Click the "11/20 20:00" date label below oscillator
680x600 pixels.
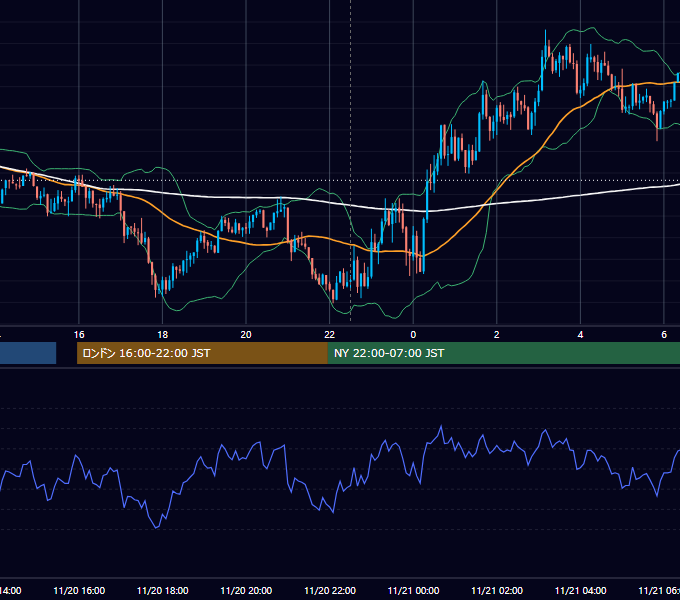pyautogui.click(x=246, y=591)
